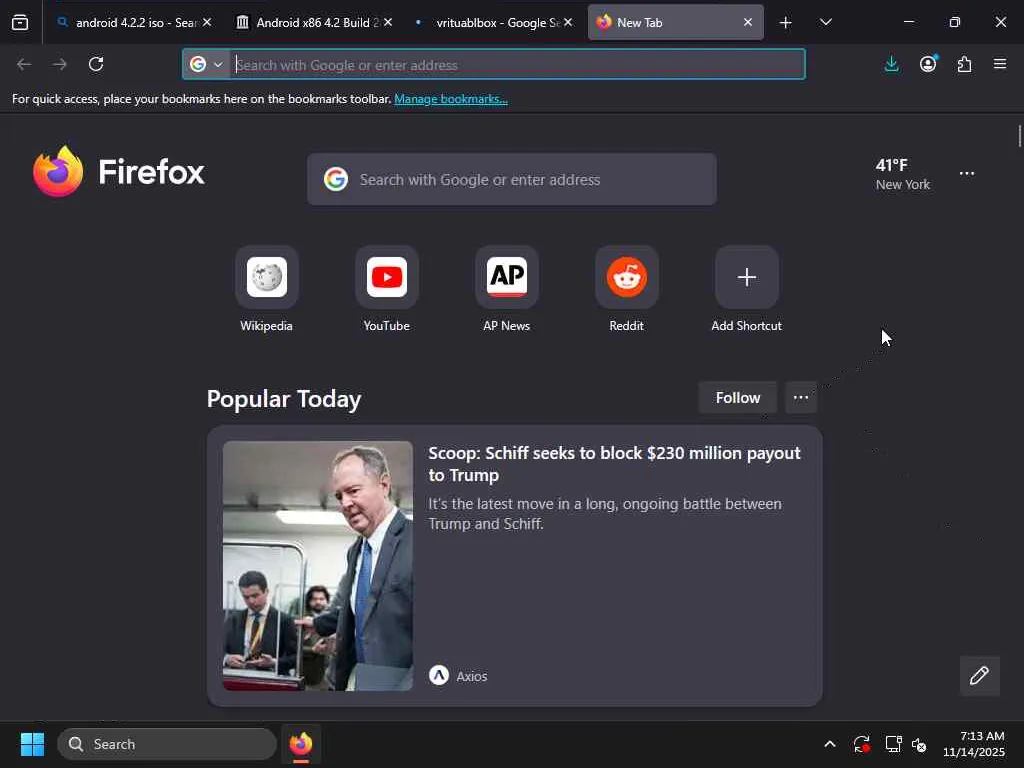Screen dimensions: 1024x768
Task: Open the Wikipedia shortcut
Action: tap(266, 289)
